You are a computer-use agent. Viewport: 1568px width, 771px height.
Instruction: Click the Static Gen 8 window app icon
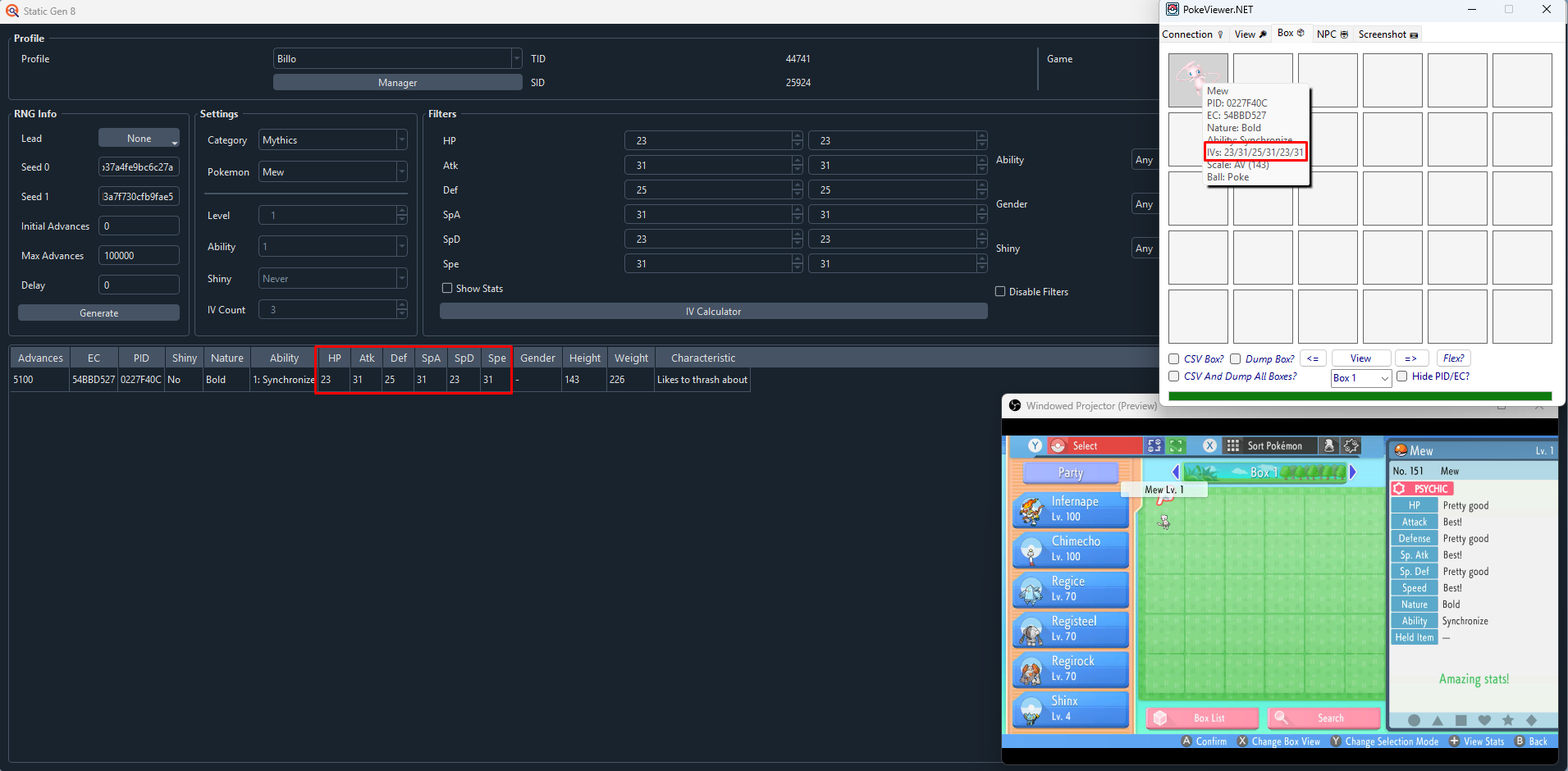click(12, 11)
